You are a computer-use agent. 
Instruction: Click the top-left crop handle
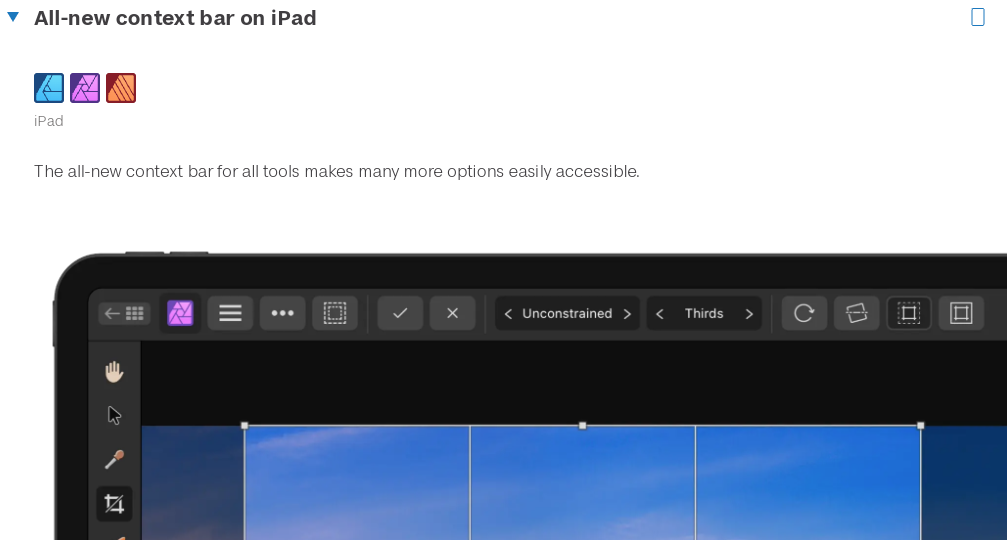pos(244,426)
